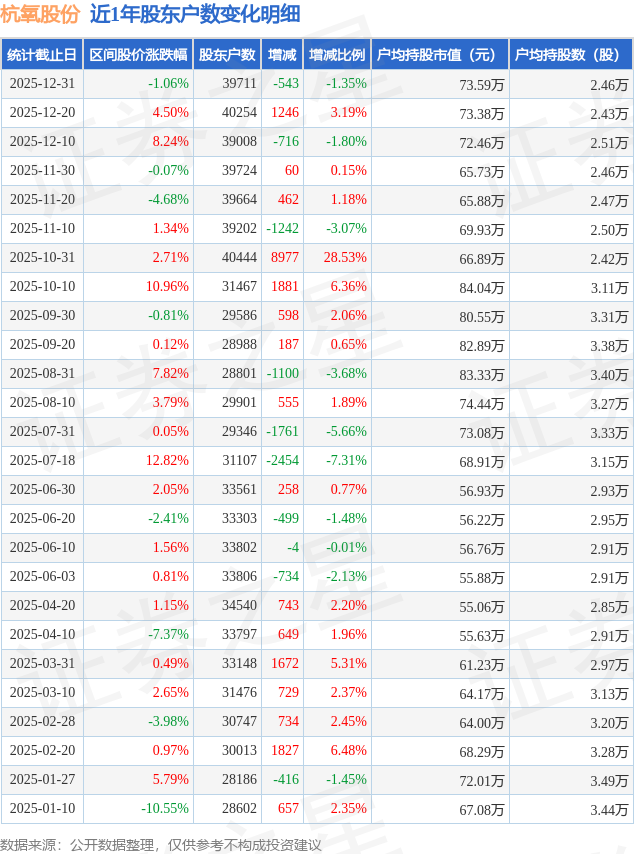
Task: Click the 杭氧股份 stock name title
Action: coord(40,14)
